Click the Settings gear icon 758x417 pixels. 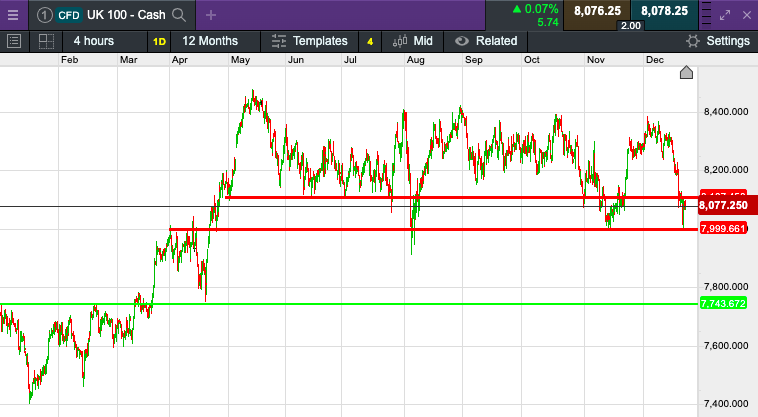pos(693,41)
